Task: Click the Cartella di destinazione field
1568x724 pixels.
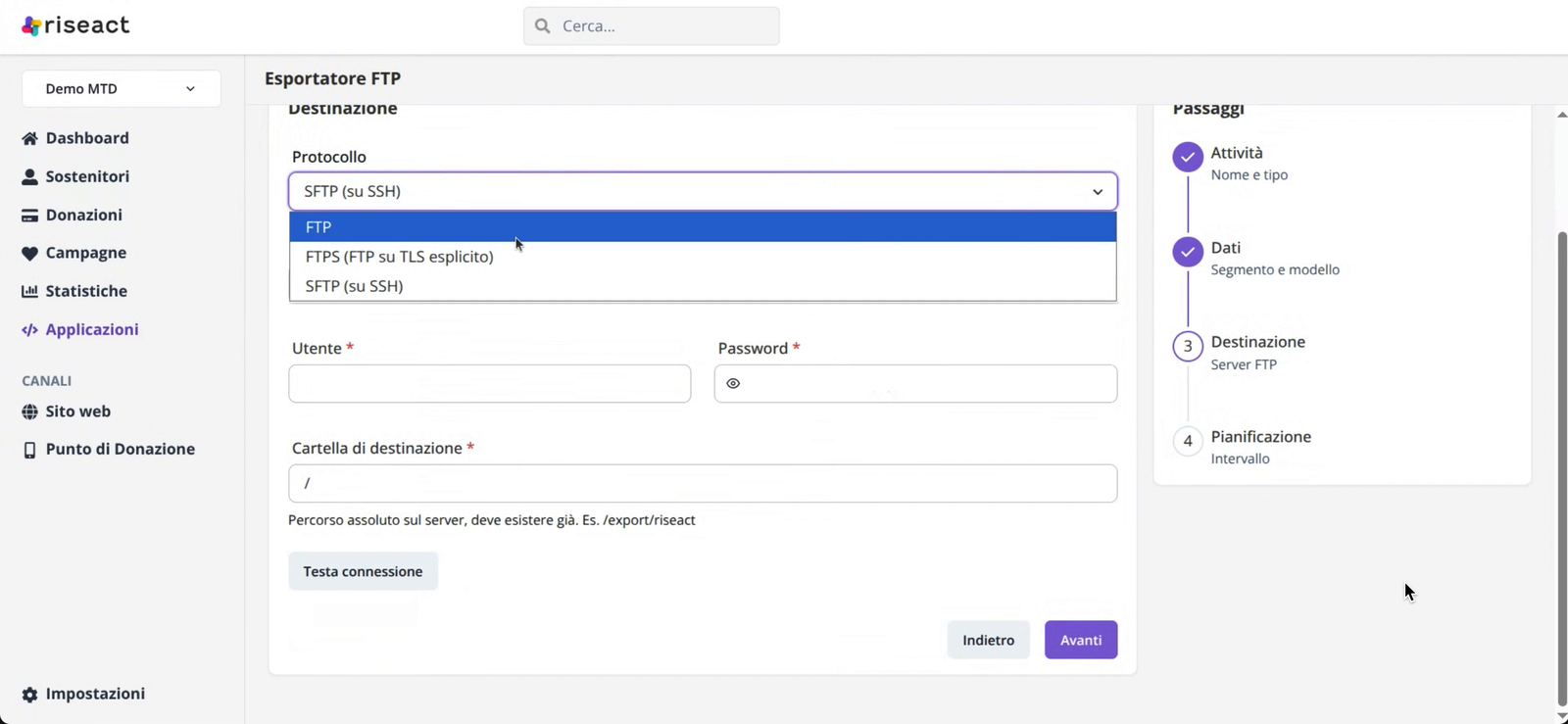Action: (x=703, y=484)
